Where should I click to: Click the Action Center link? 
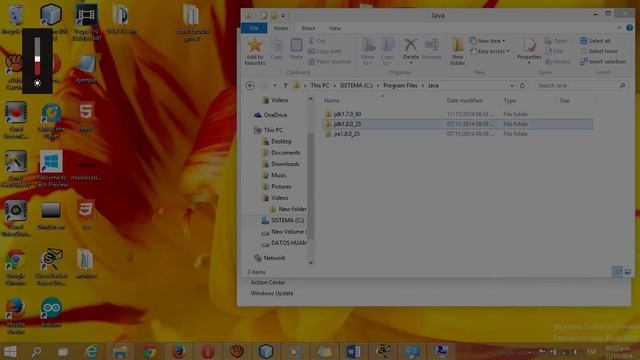pyautogui.click(x=268, y=282)
